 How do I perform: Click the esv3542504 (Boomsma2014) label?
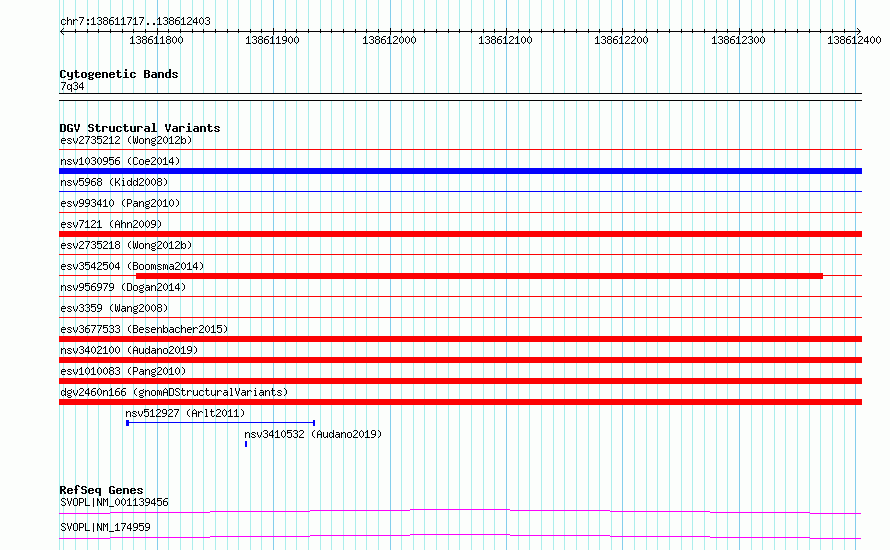coord(132,266)
